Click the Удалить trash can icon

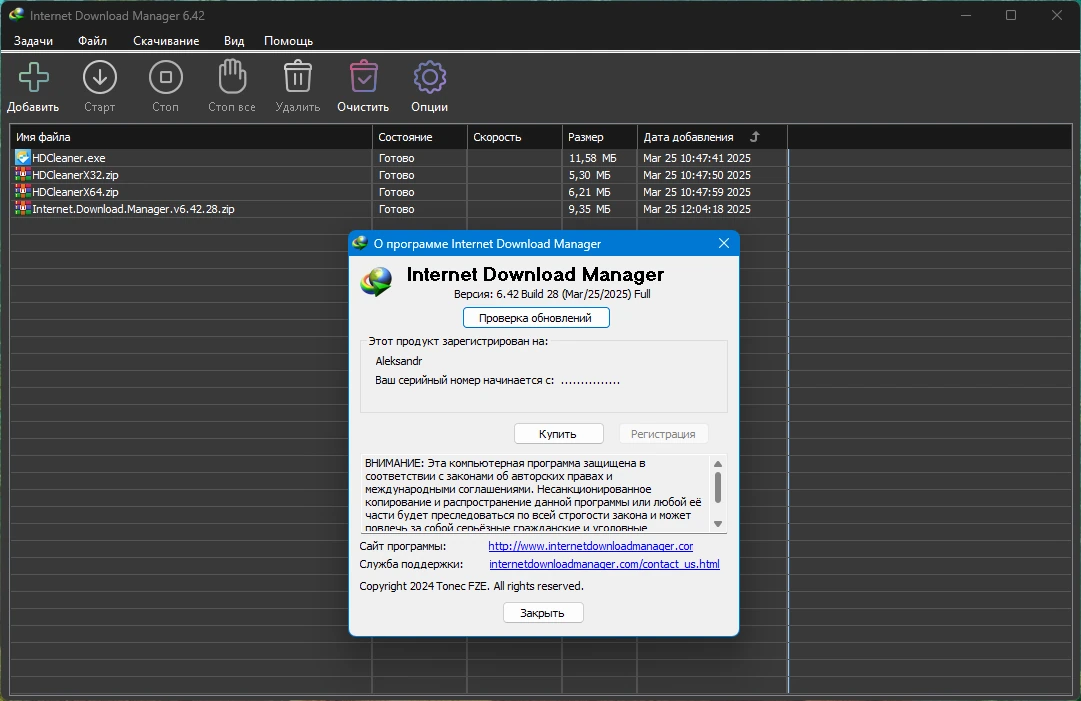pyautogui.click(x=298, y=77)
